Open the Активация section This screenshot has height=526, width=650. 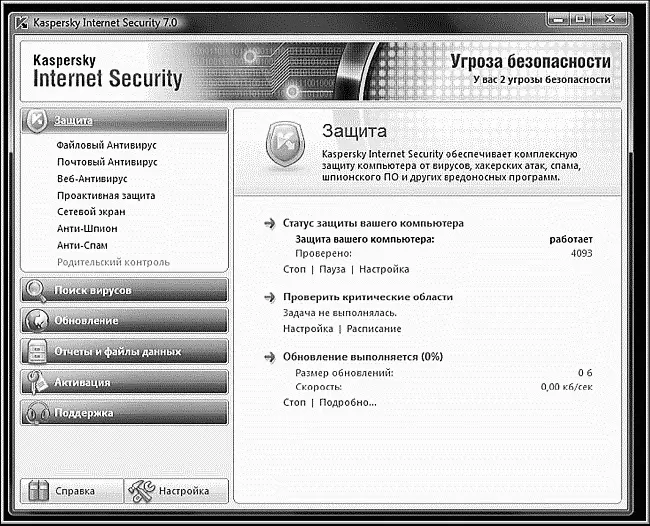click(x=124, y=382)
